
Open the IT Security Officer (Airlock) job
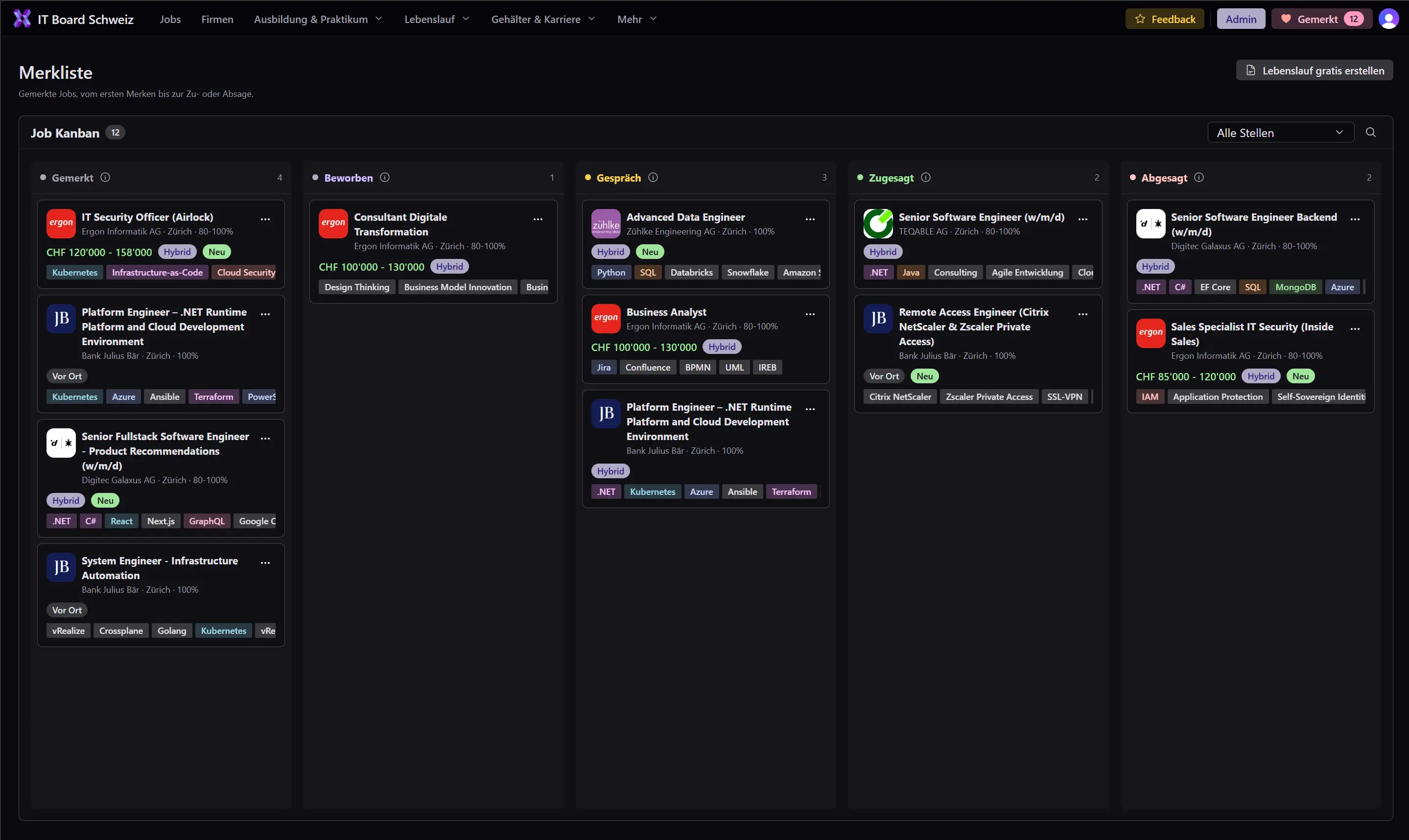click(147, 217)
